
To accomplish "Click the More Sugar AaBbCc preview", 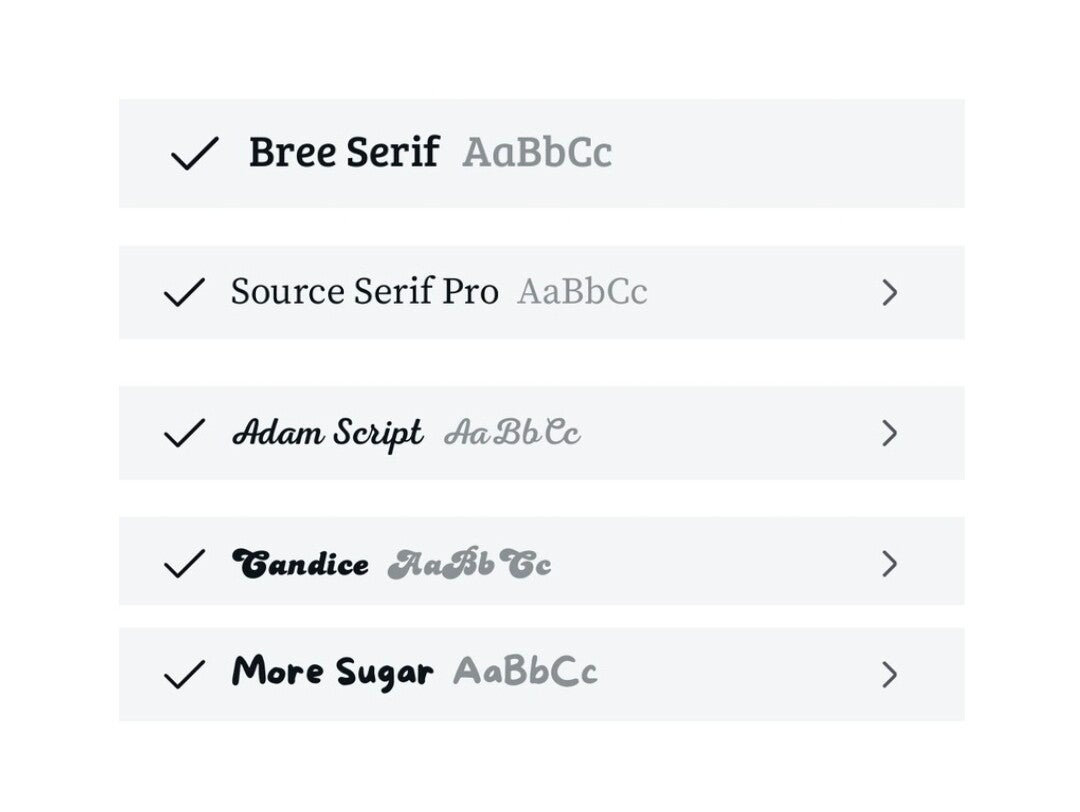I will point(524,673).
